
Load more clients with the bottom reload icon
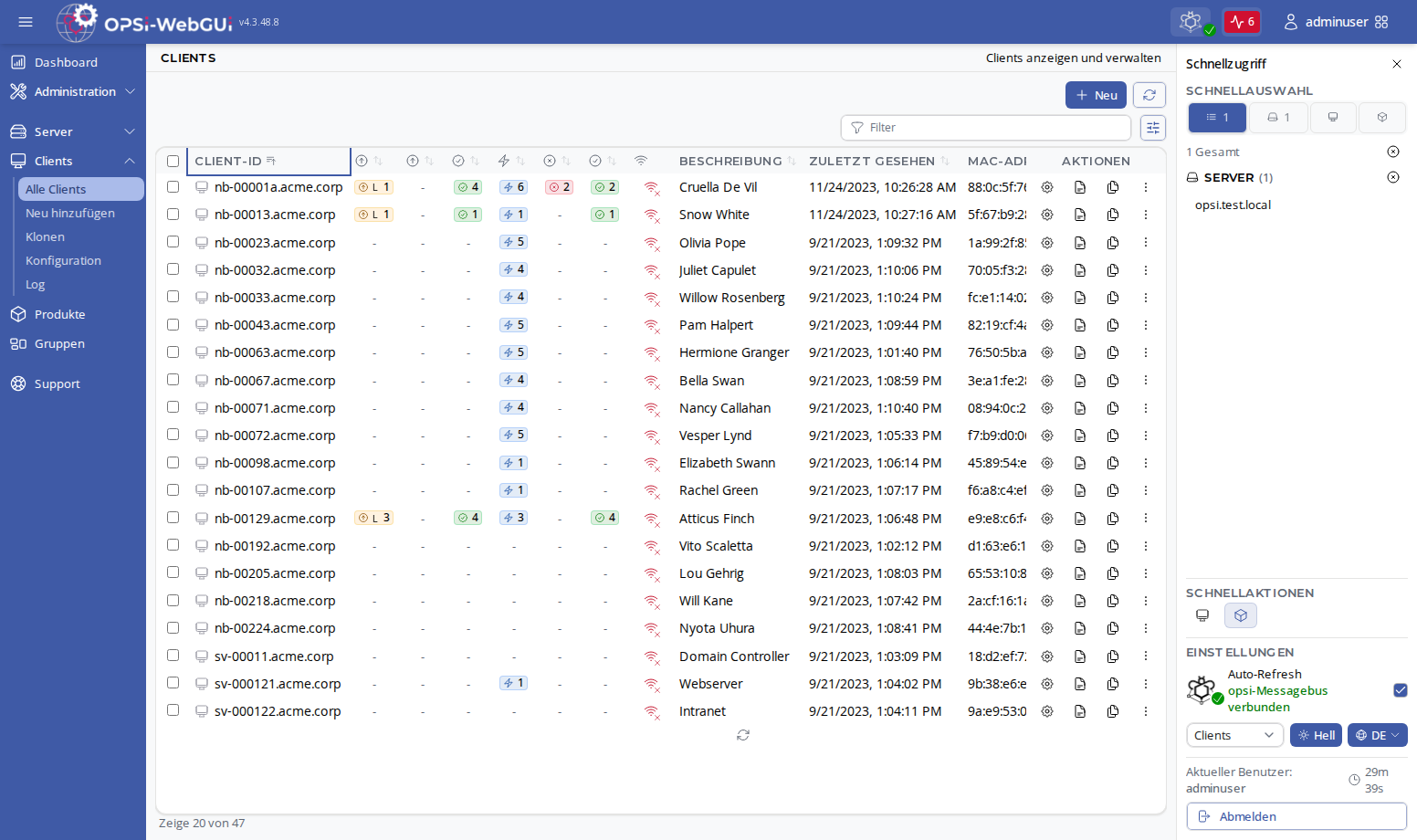(743, 735)
